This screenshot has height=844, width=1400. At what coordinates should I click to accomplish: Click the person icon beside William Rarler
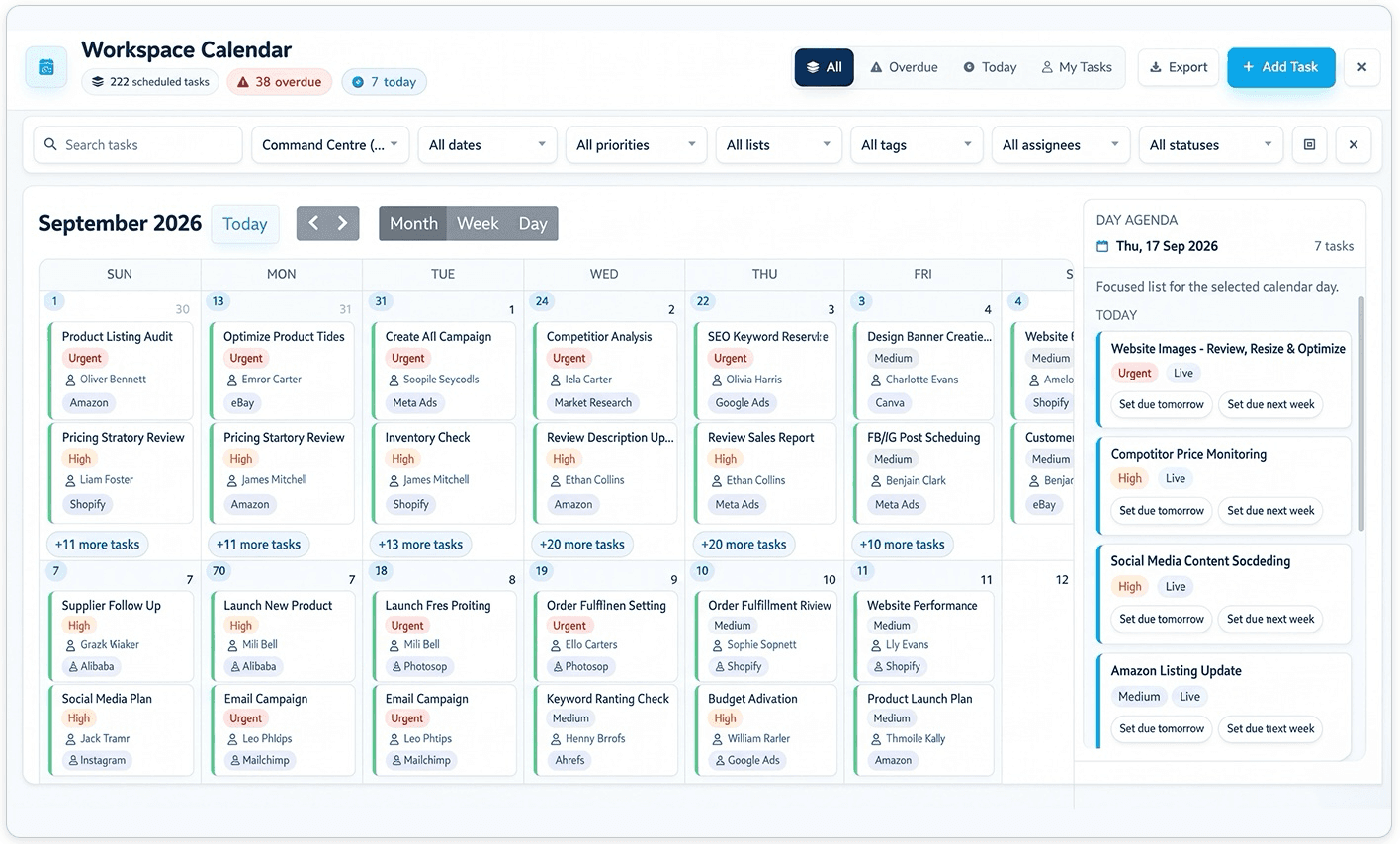(x=717, y=739)
